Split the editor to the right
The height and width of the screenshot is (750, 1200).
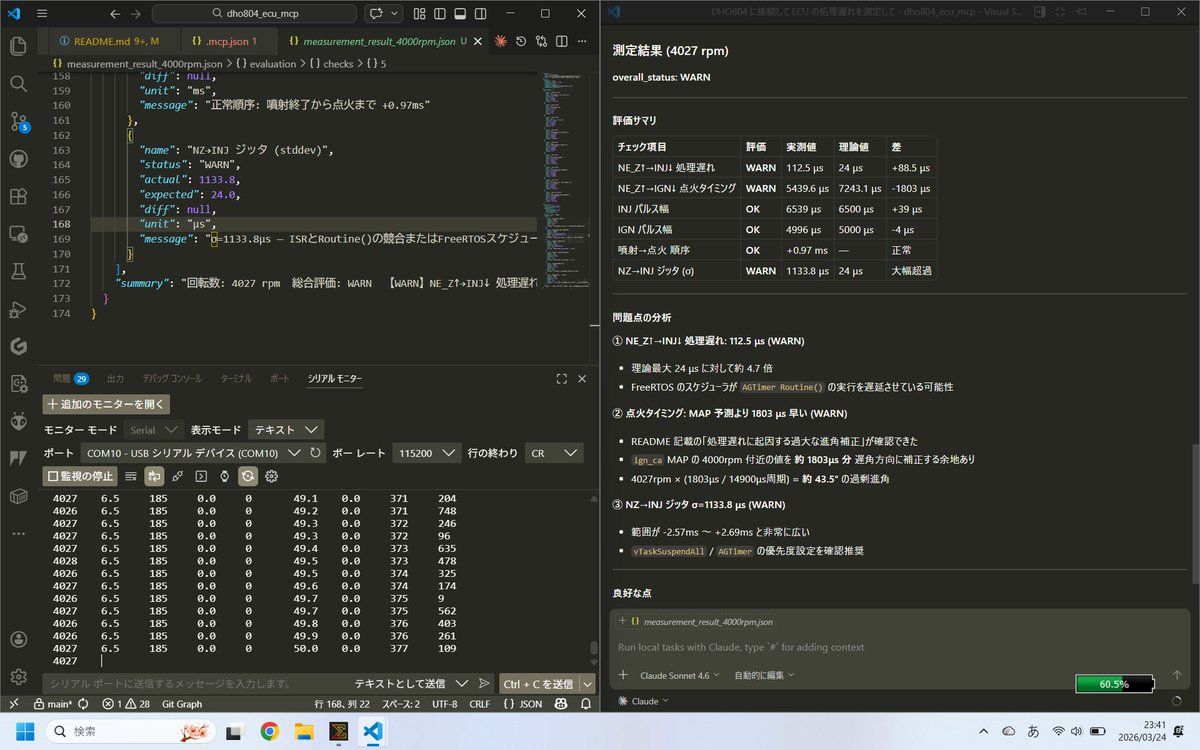pyautogui.click(x=562, y=41)
